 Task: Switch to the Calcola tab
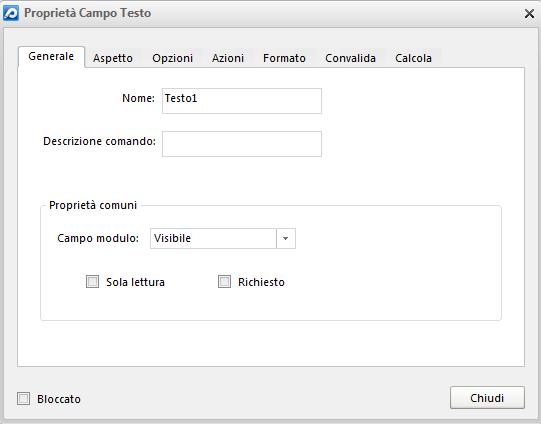(x=413, y=58)
